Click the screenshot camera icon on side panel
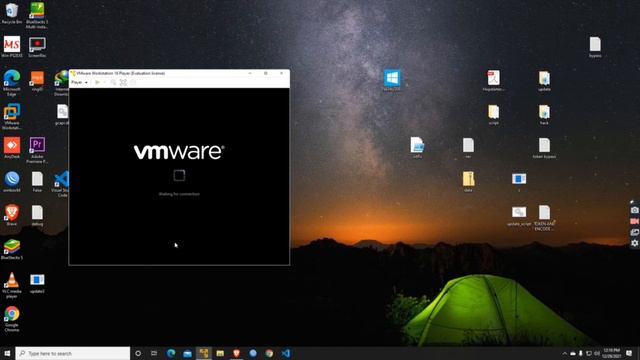The height and width of the screenshot is (360, 640). tap(634, 210)
